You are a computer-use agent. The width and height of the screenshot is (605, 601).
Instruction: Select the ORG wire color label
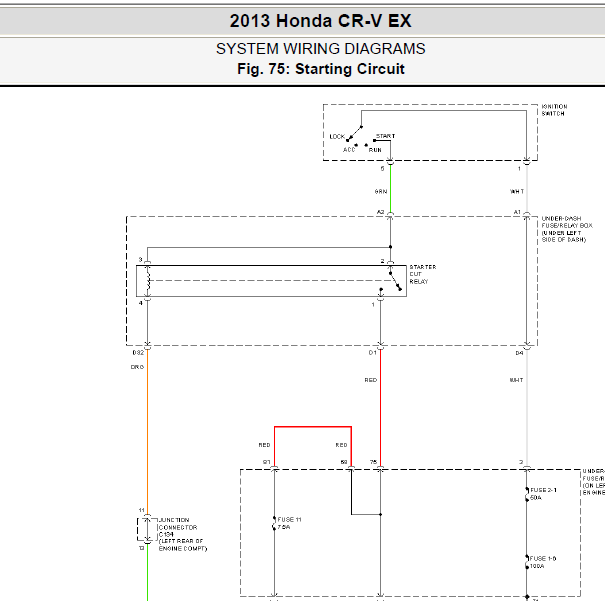137,367
